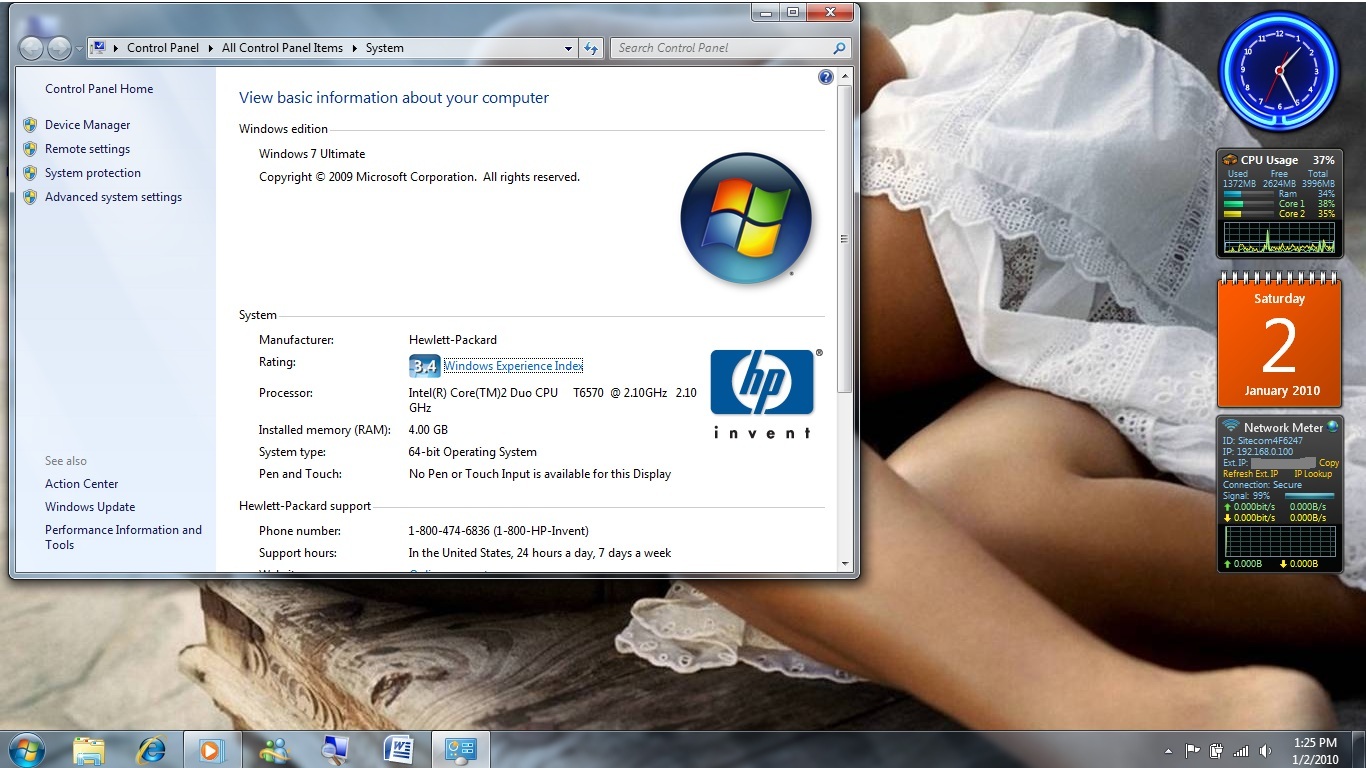Expand arrow after All Control Panel Items
The width and height of the screenshot is (1366, 768).
coord(354,48)
